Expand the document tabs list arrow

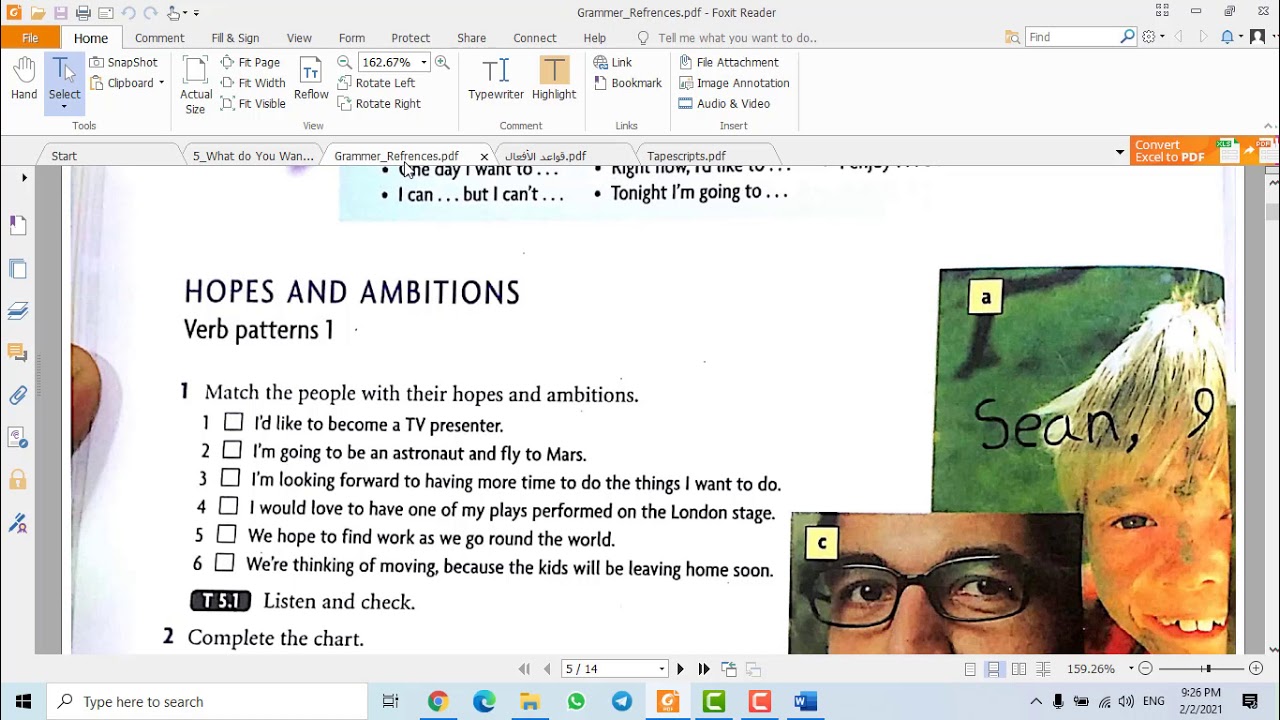1120,152
